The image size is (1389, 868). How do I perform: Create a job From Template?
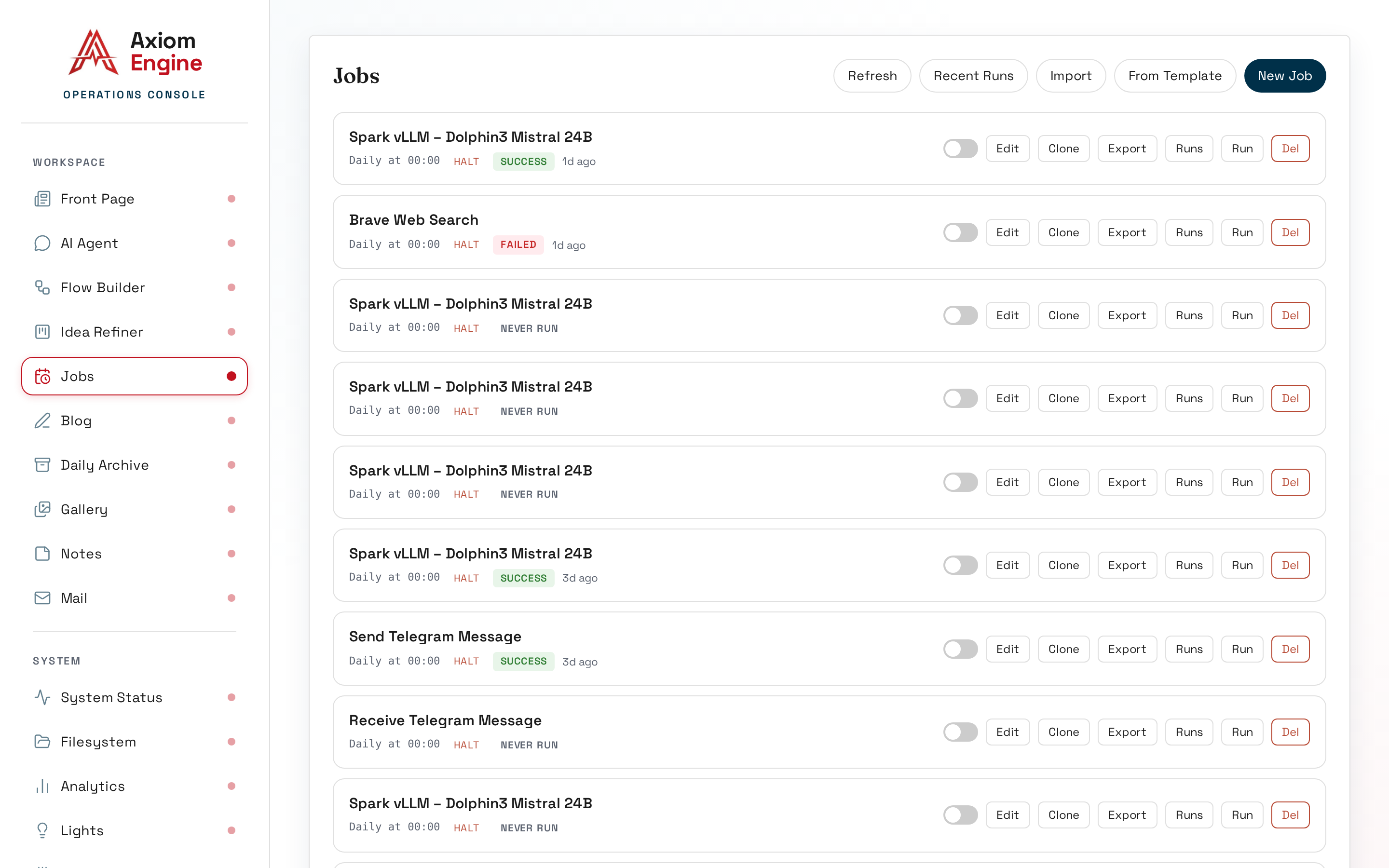1175,76
